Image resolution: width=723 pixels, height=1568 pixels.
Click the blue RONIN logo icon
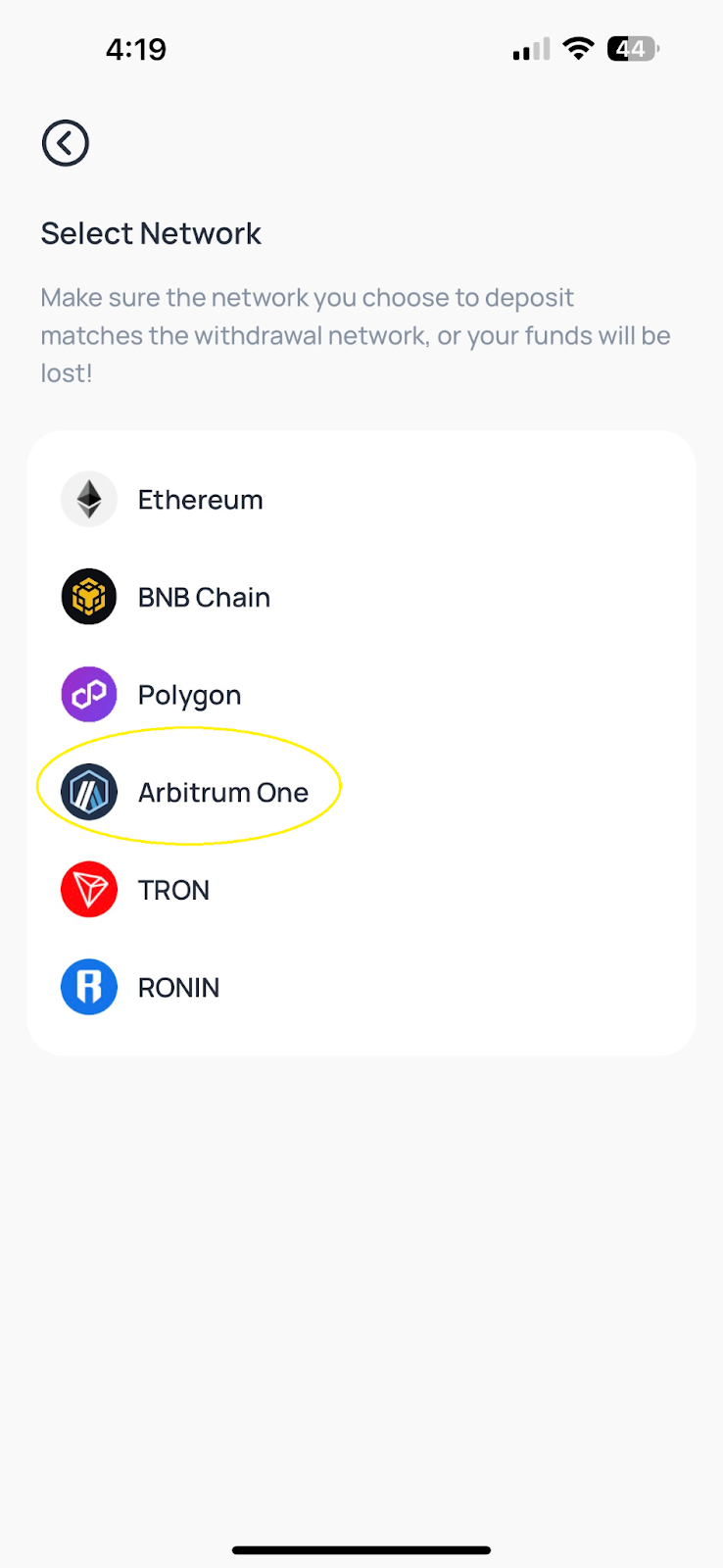click(x=89, y=987)
